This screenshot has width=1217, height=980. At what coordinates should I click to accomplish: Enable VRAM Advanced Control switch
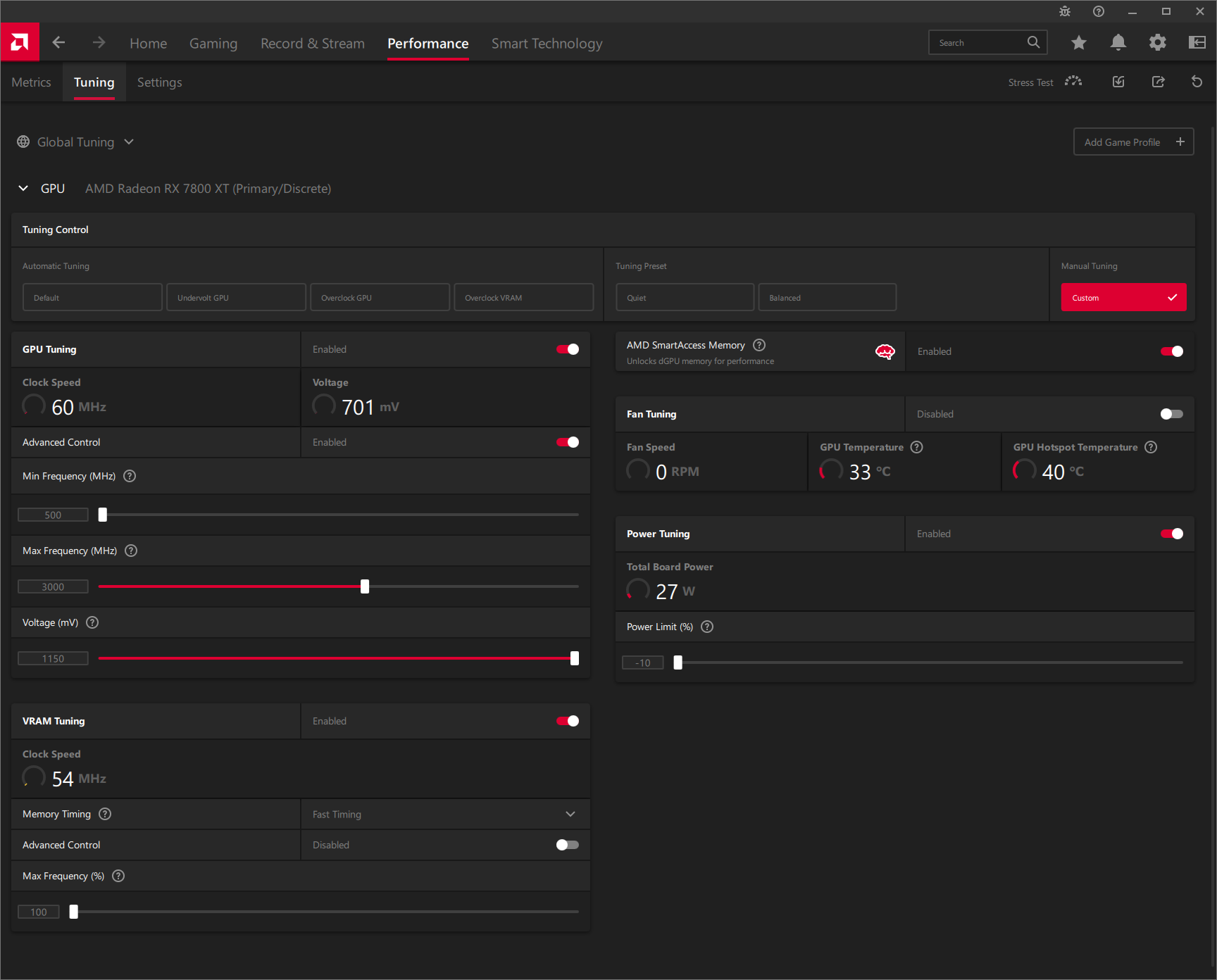[x=568, y=845]
